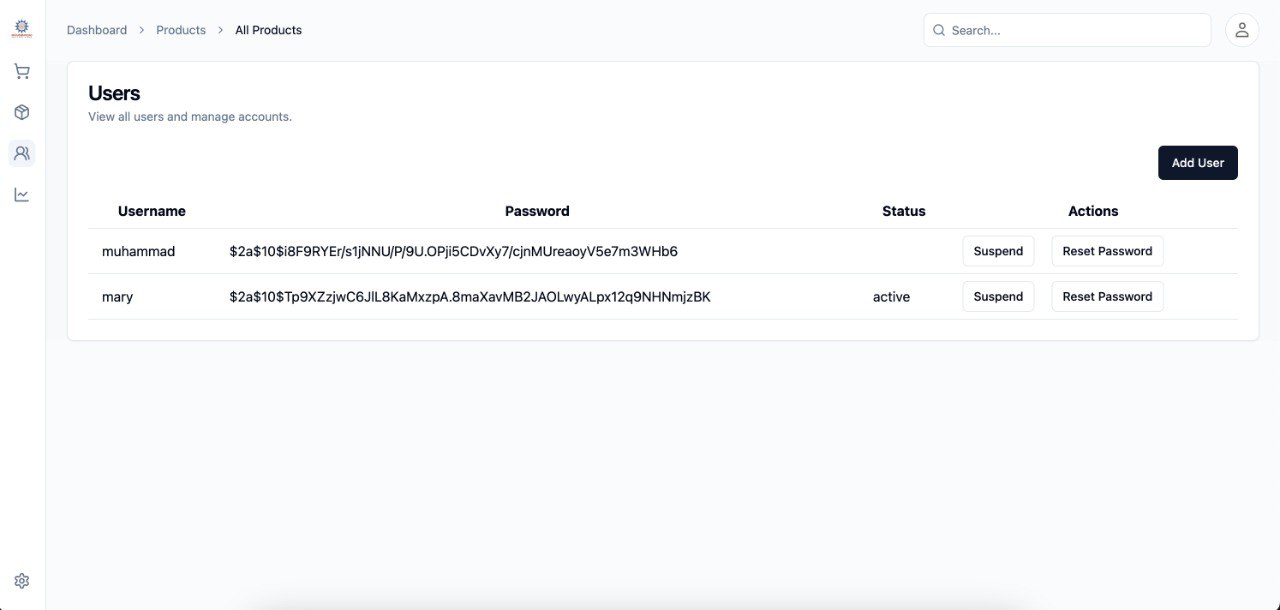Navigate to Dashboard via breadcrumb
Image resolution: width=1280 pixels, height=610 pixels.
click(x=96, y=30)
